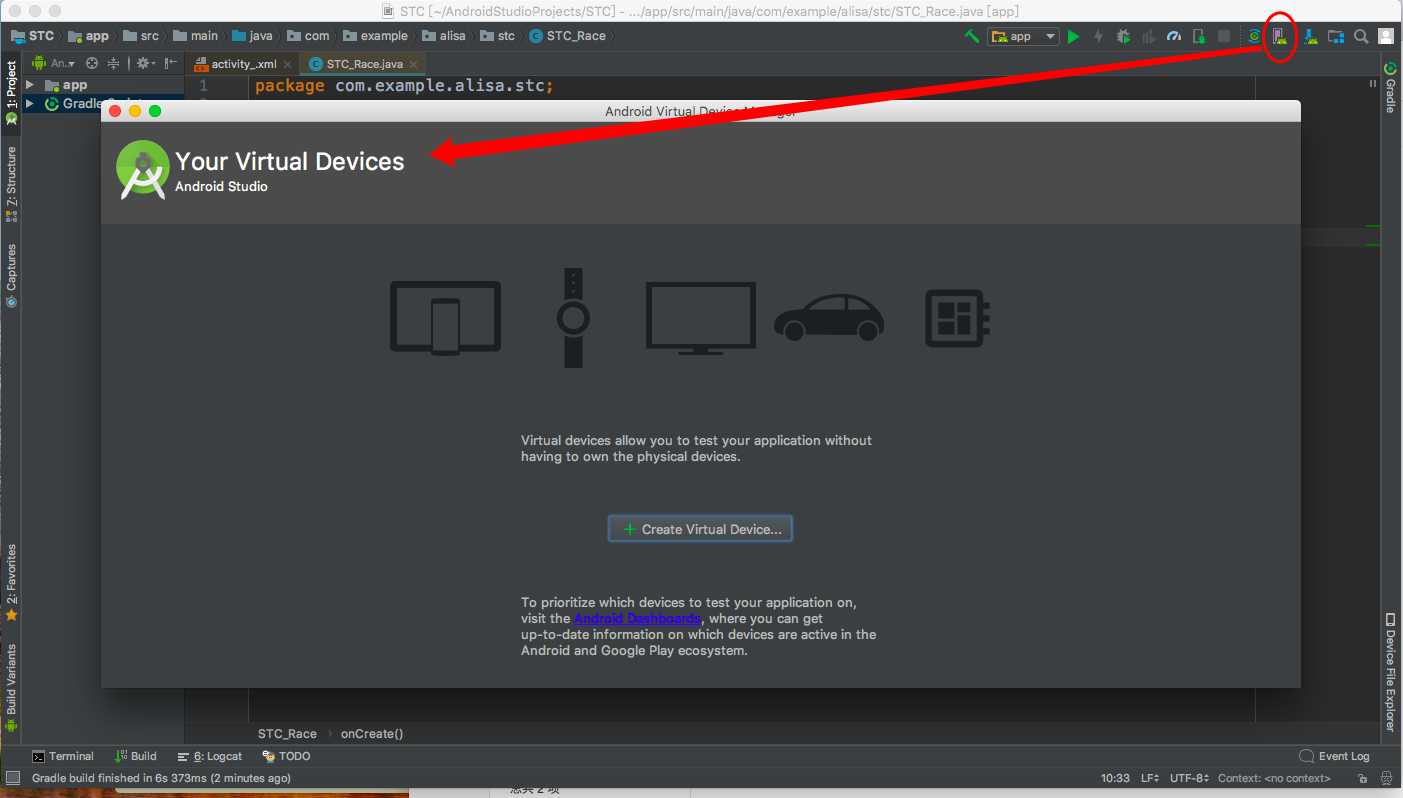This screenshot has height=798, width=1403.
Task: Click Attach debugger to Android process icon
Action: (x=1199, y=36)
